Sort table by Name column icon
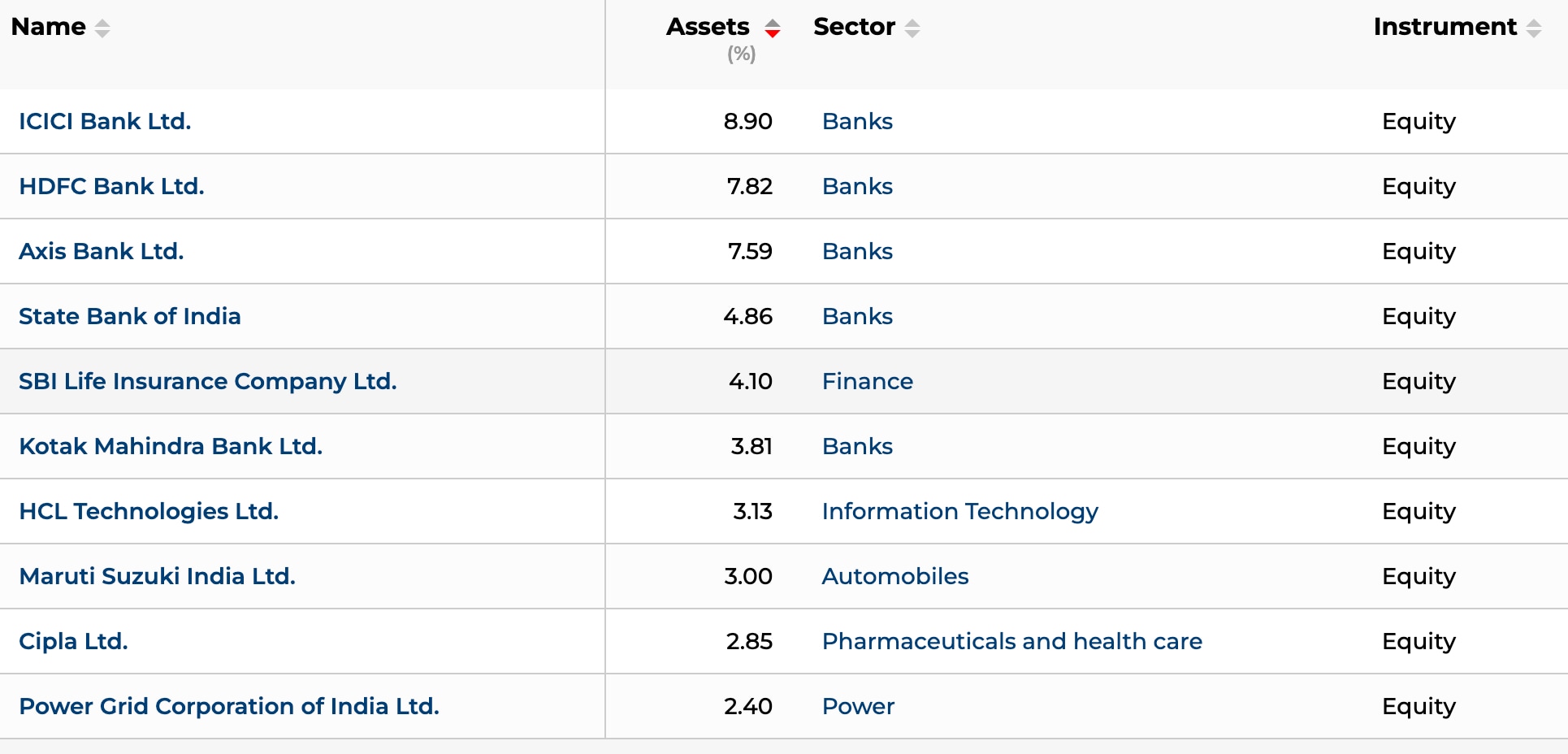 pos(102,28)
